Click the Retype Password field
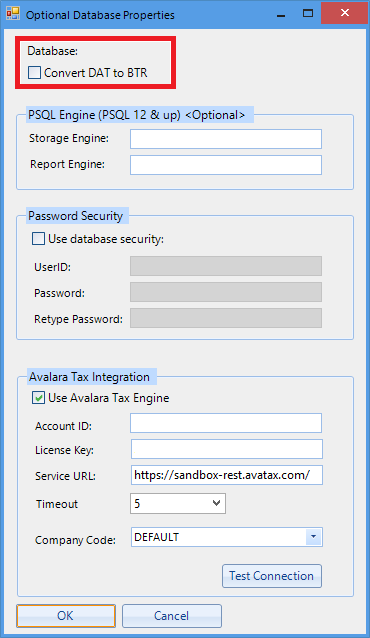Image resolution: width=370 pixels, height=638 pixels. pos(226,318)
